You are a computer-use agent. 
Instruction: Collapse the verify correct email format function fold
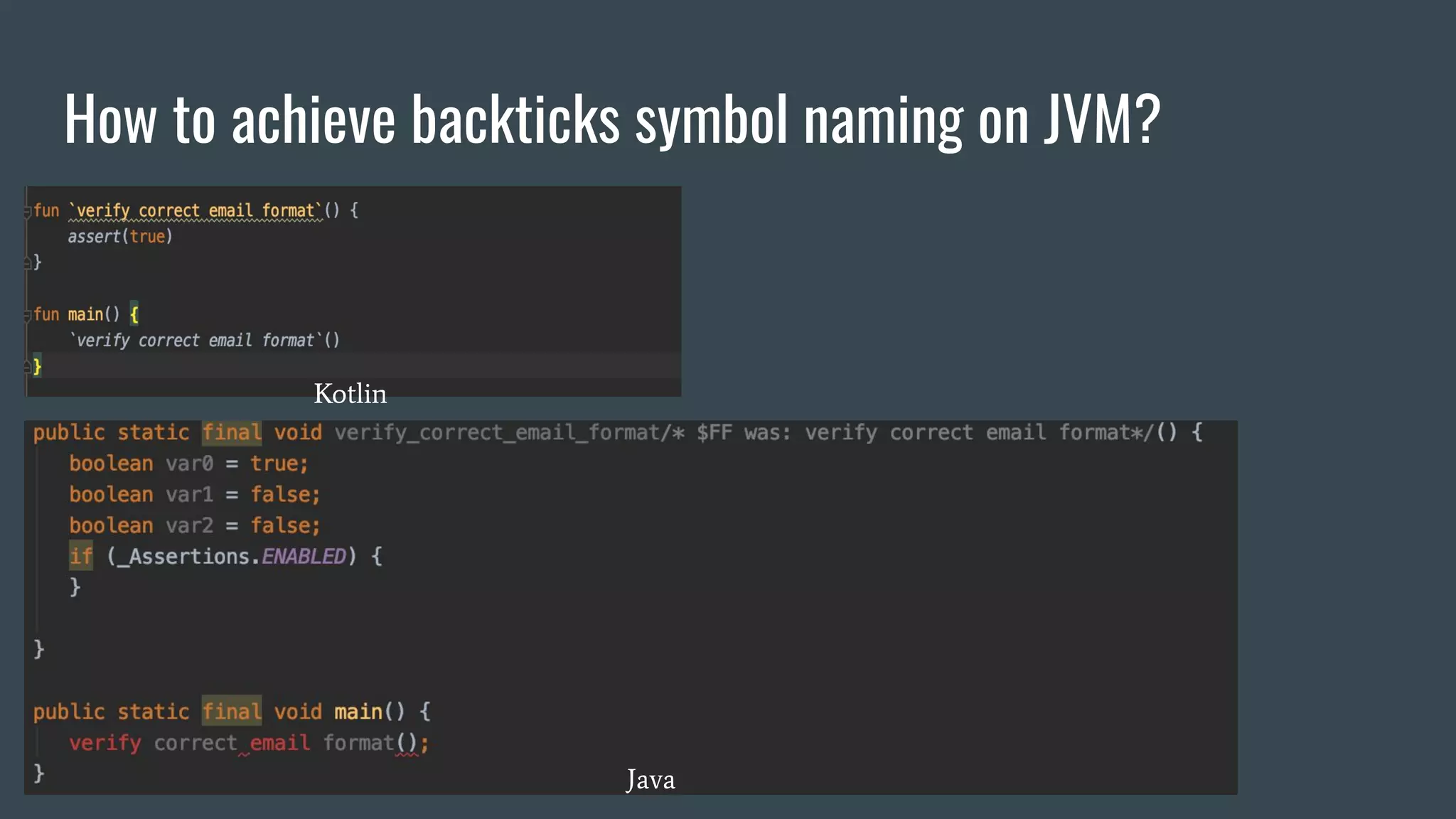point(28,211)
